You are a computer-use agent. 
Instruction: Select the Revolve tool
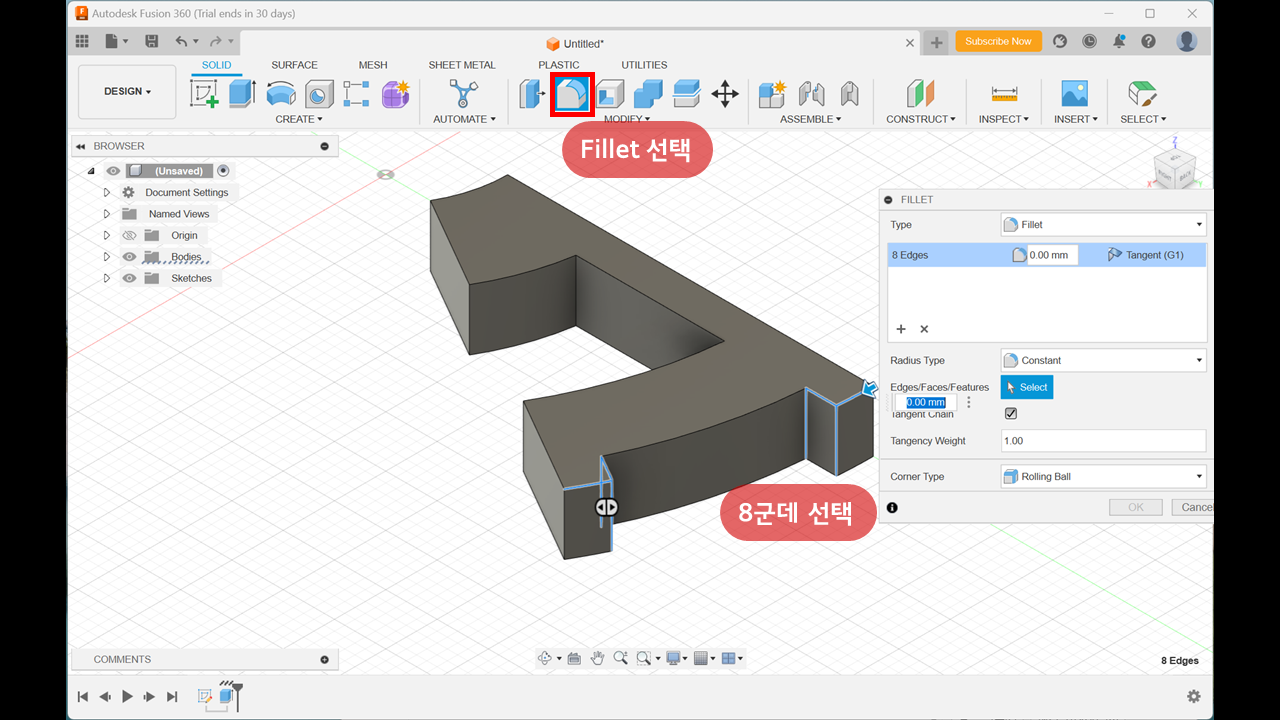[x=281, y=94]
